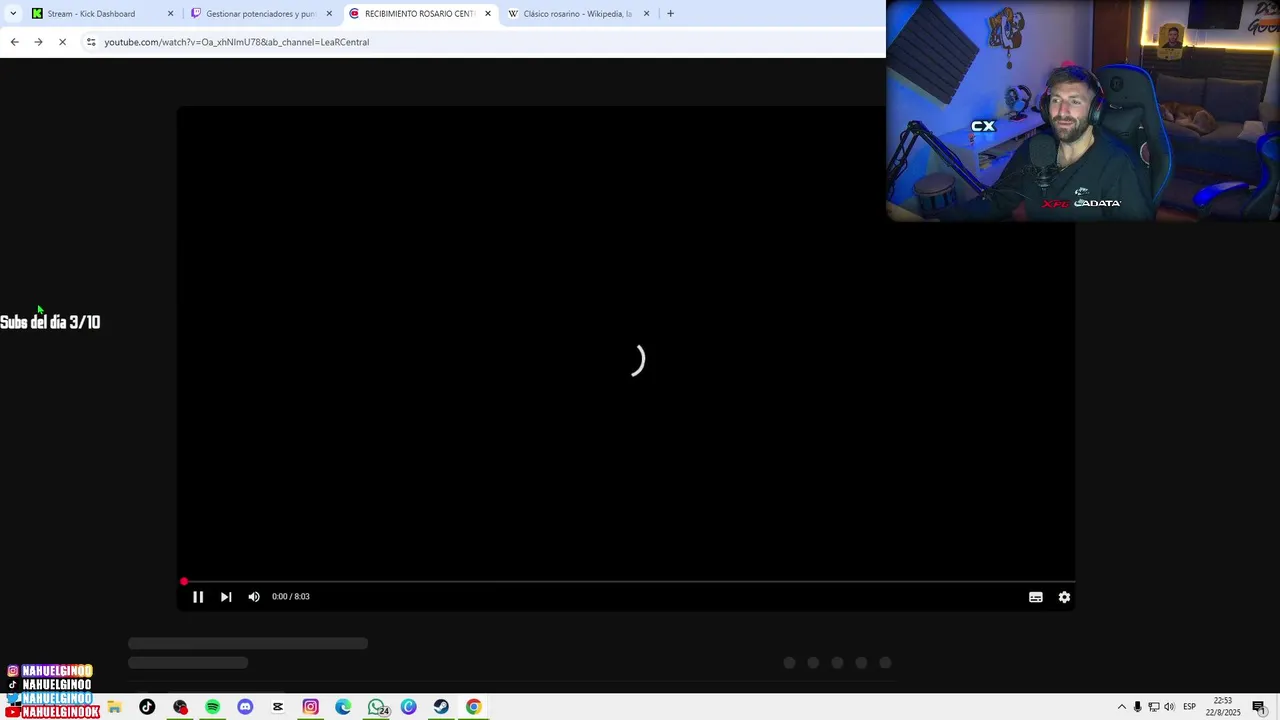Change the ESP input language
This screenshot has width=1280, height=720.
pos(1189,707)
